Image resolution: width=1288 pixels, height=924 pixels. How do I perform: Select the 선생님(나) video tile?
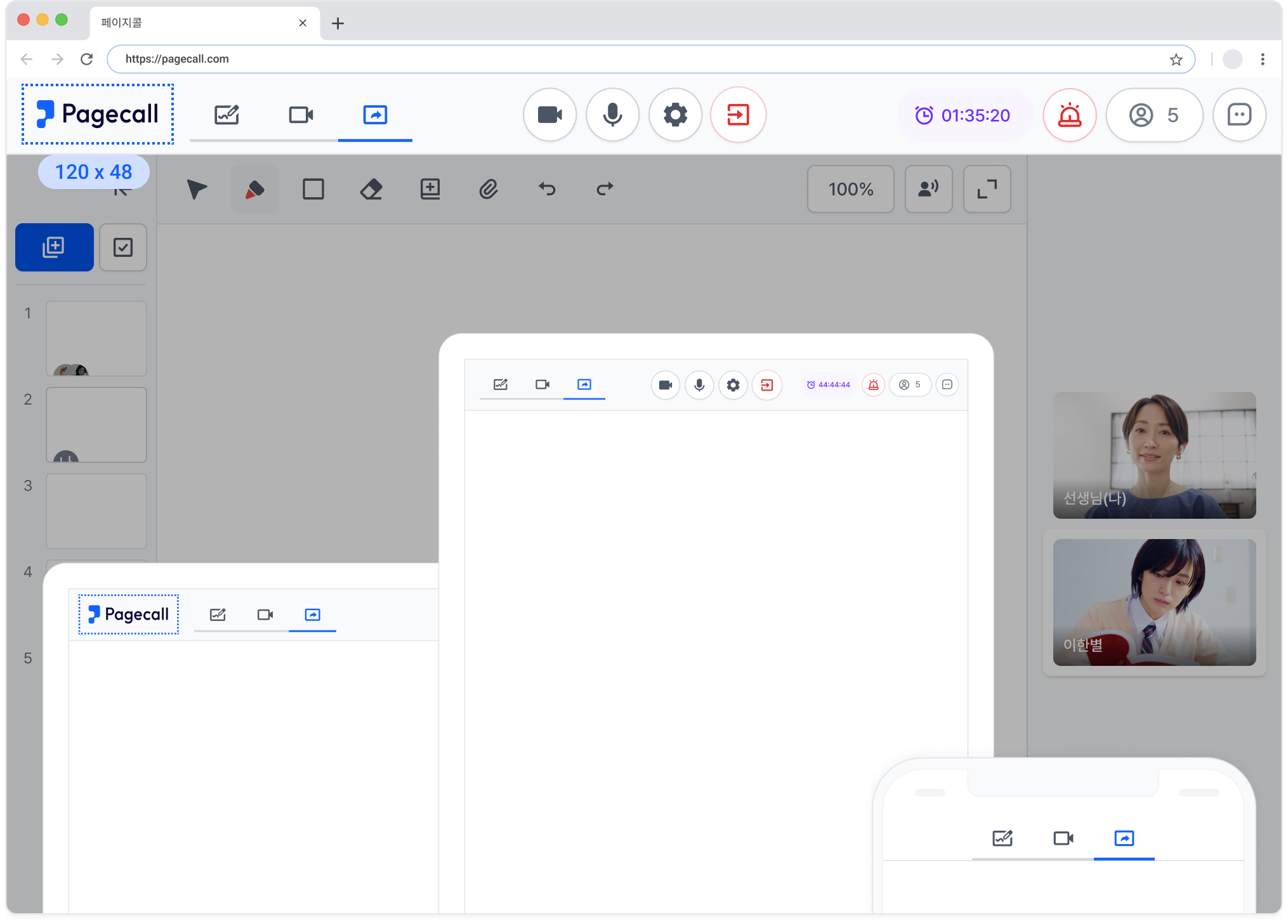1155,455
